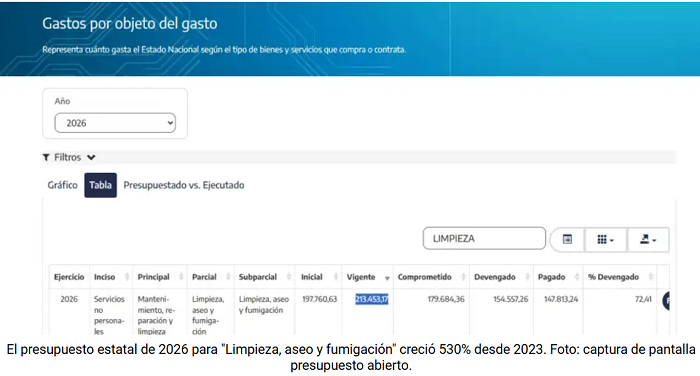Focus the search field containing LIMPIEZA
Viewport: 700px width, 376px height.
click(484, 238)
